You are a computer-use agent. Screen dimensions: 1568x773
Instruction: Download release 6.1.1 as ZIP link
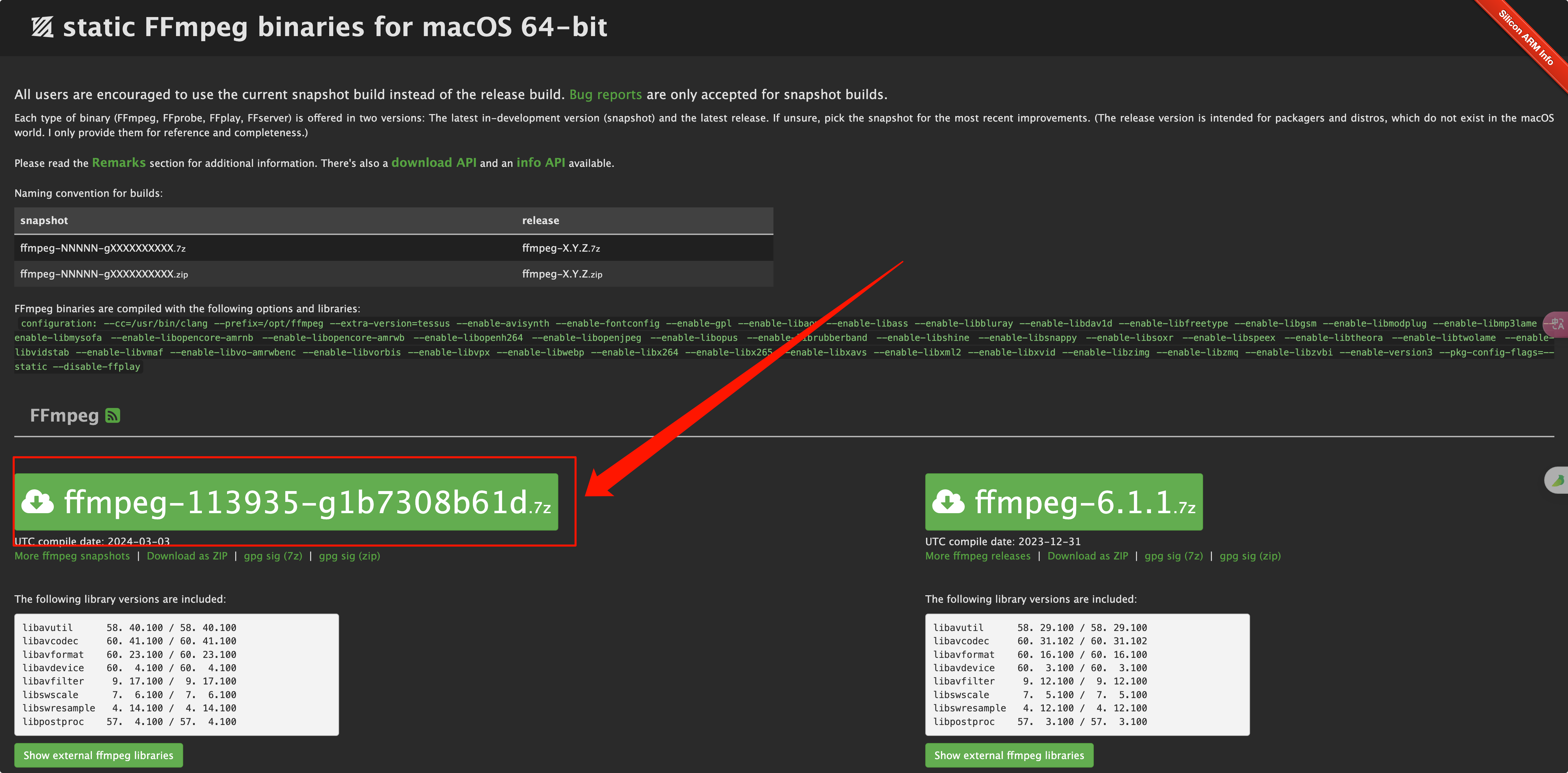1088,556
